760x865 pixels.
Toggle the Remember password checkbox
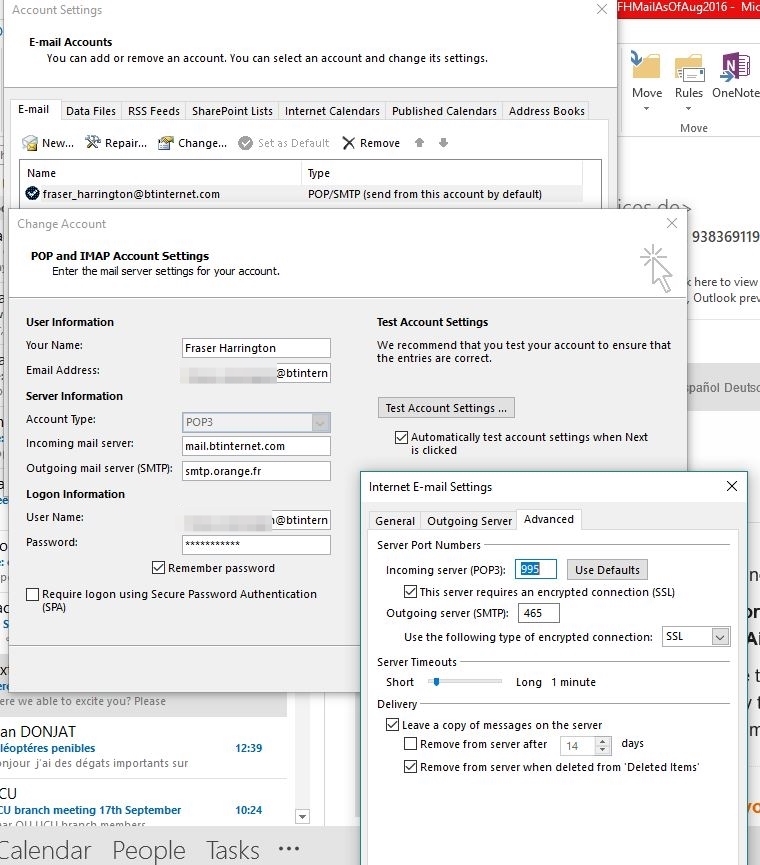(x=158, y=568)
